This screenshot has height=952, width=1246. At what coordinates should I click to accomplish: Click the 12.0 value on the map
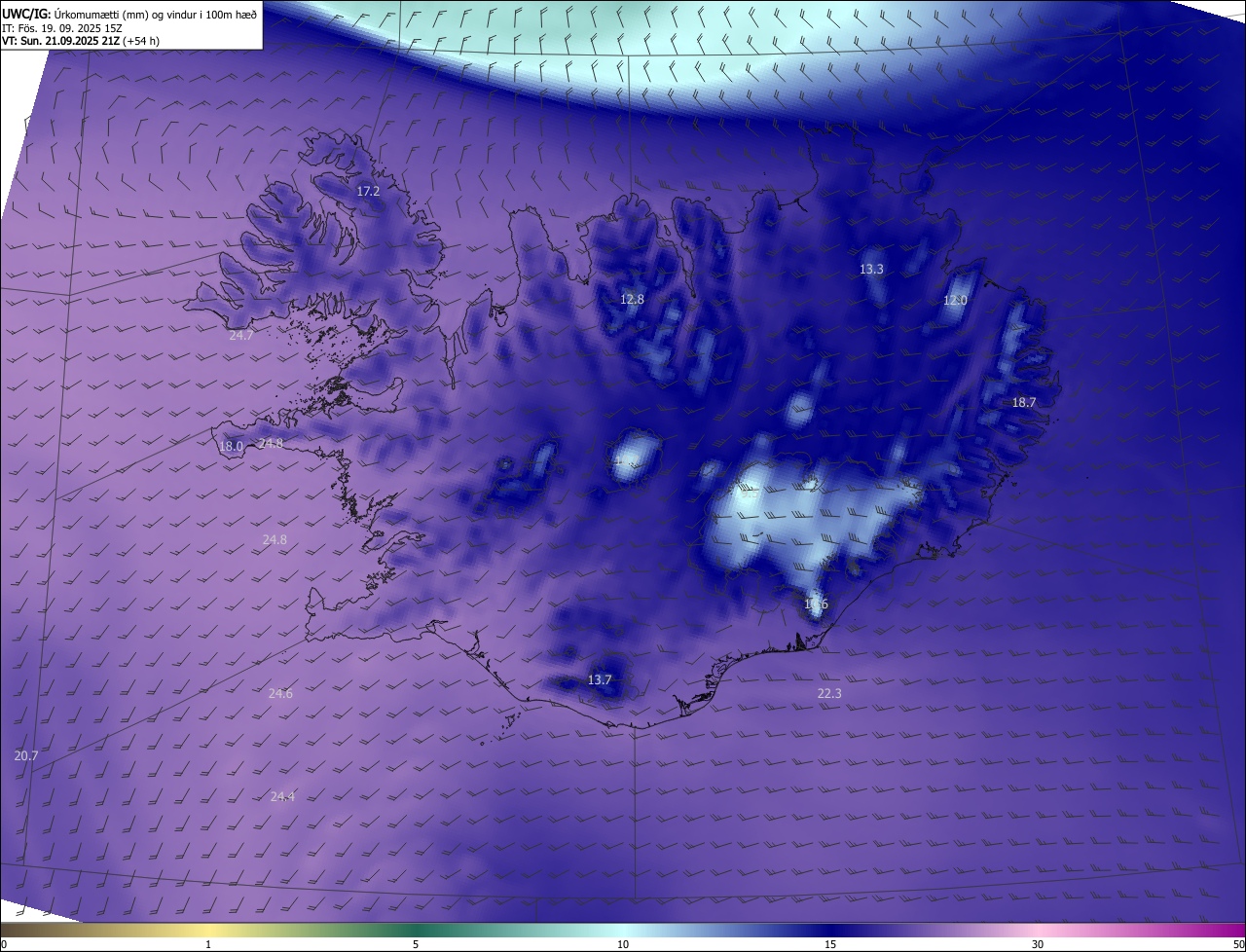coord(955,301)
